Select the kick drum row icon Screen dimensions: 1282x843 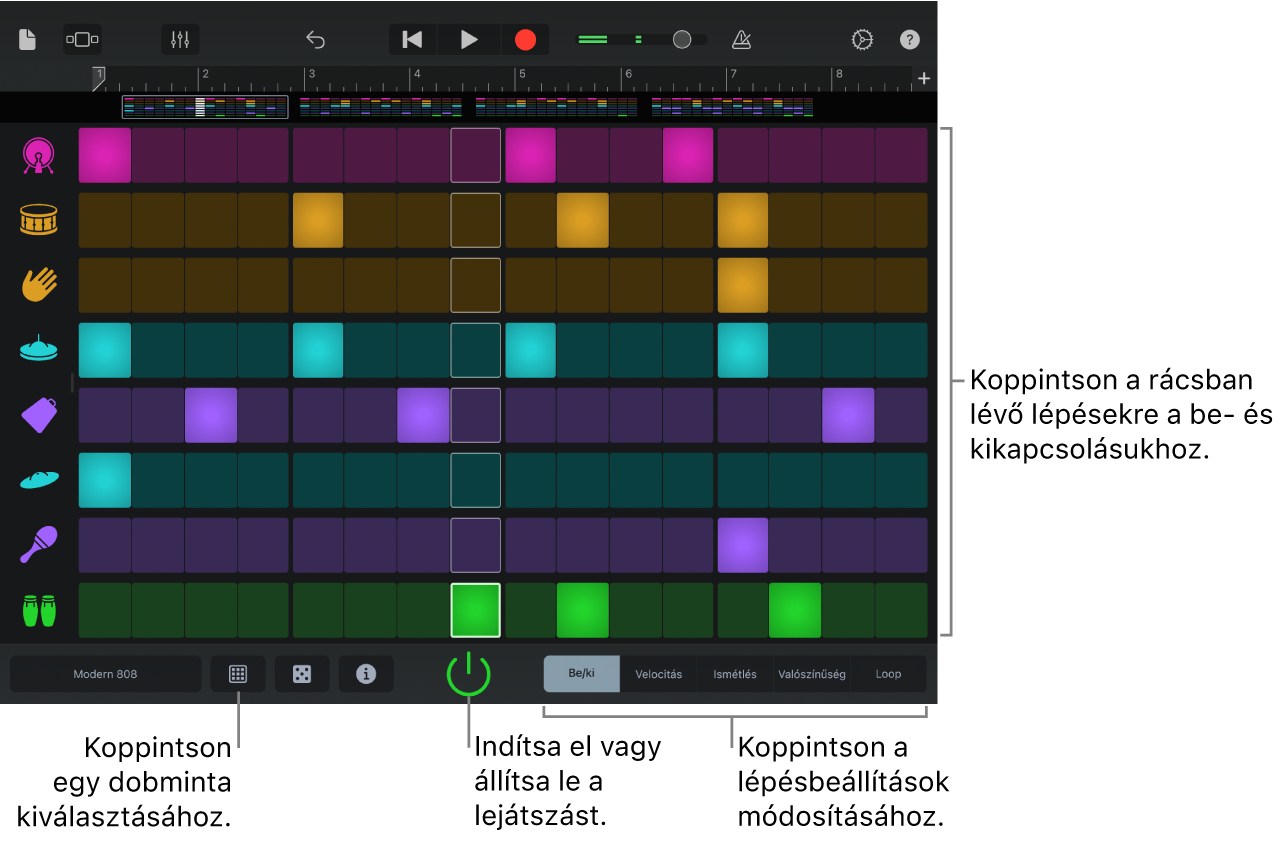39,155
